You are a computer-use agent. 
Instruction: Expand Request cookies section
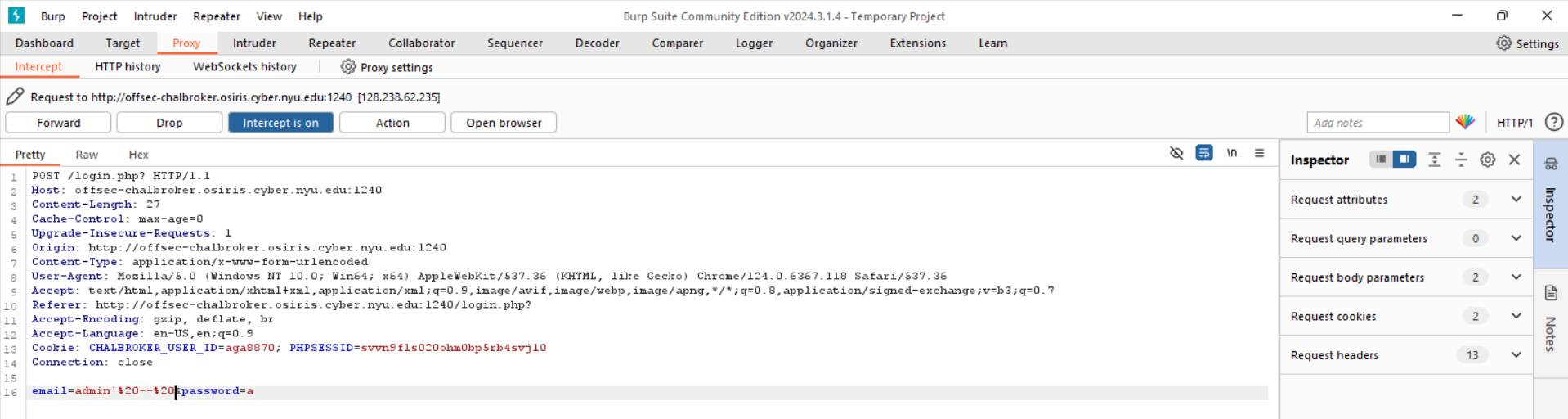coord(1515,317)
